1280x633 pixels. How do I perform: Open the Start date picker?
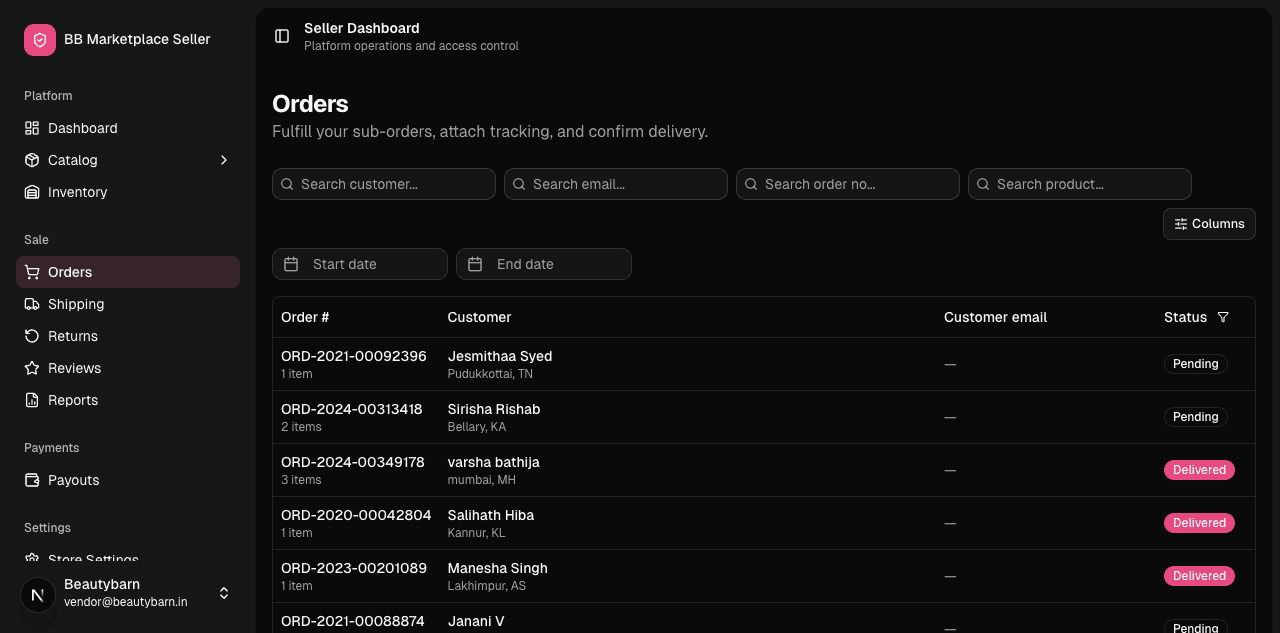click(x=360, y=264)
